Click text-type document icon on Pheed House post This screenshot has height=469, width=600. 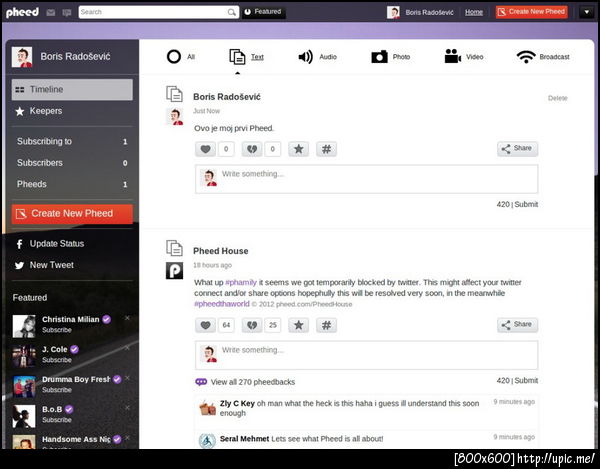pos(174,248)
